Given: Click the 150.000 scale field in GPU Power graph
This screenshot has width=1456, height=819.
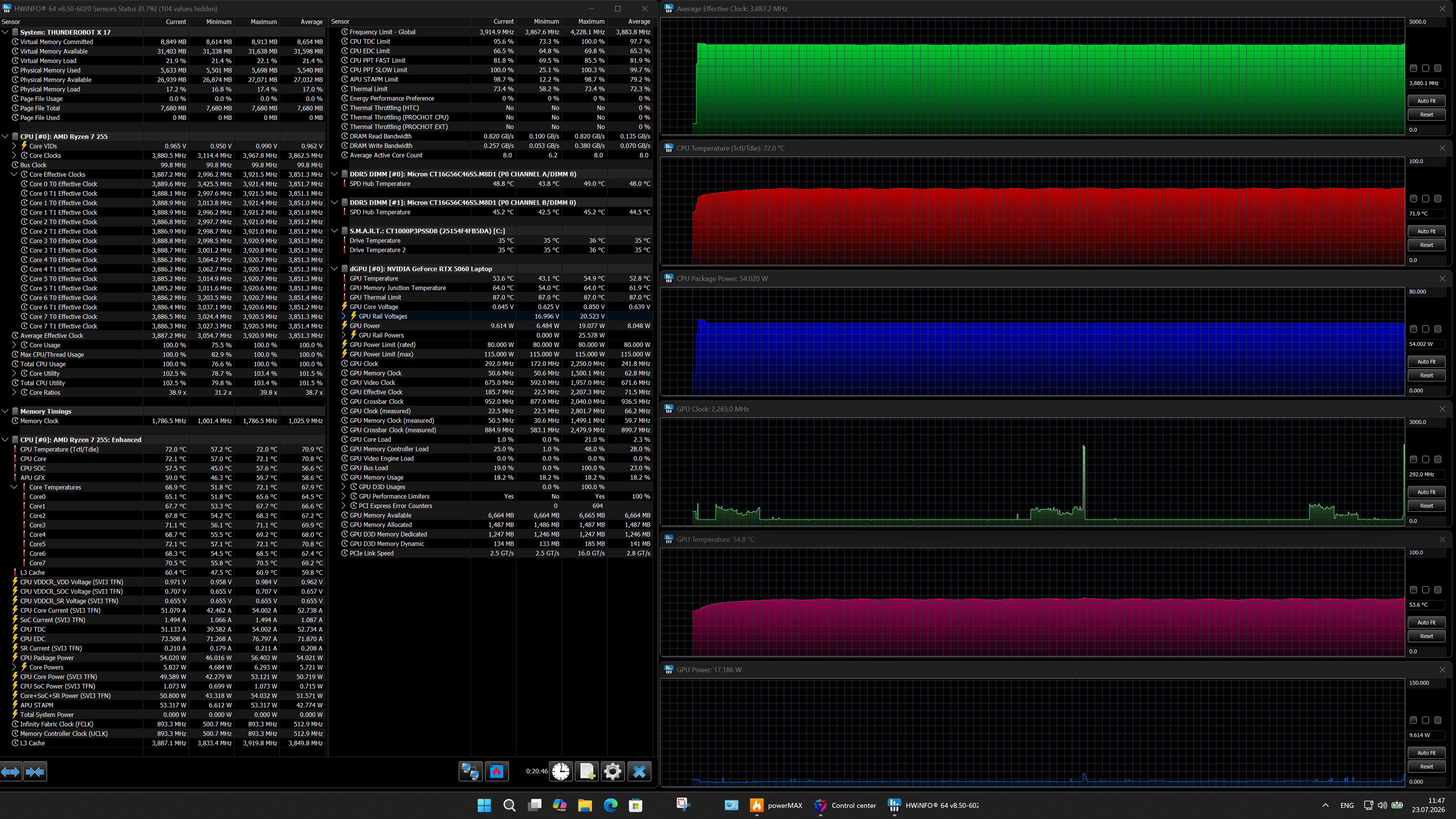Looking at the screenshot, I should click(x=1426, y=683).
